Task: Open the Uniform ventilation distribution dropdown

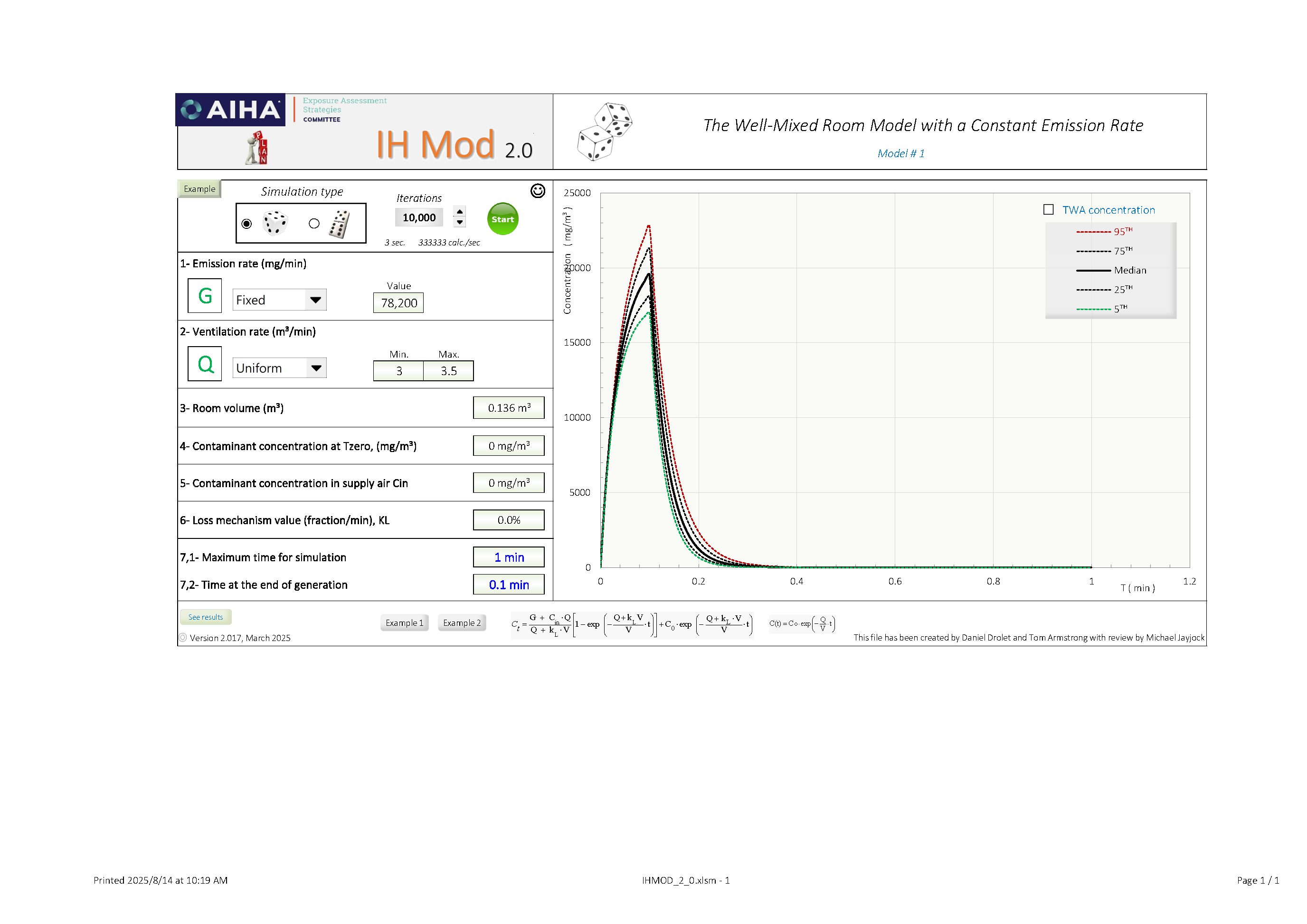Action: tap(316, 368)
